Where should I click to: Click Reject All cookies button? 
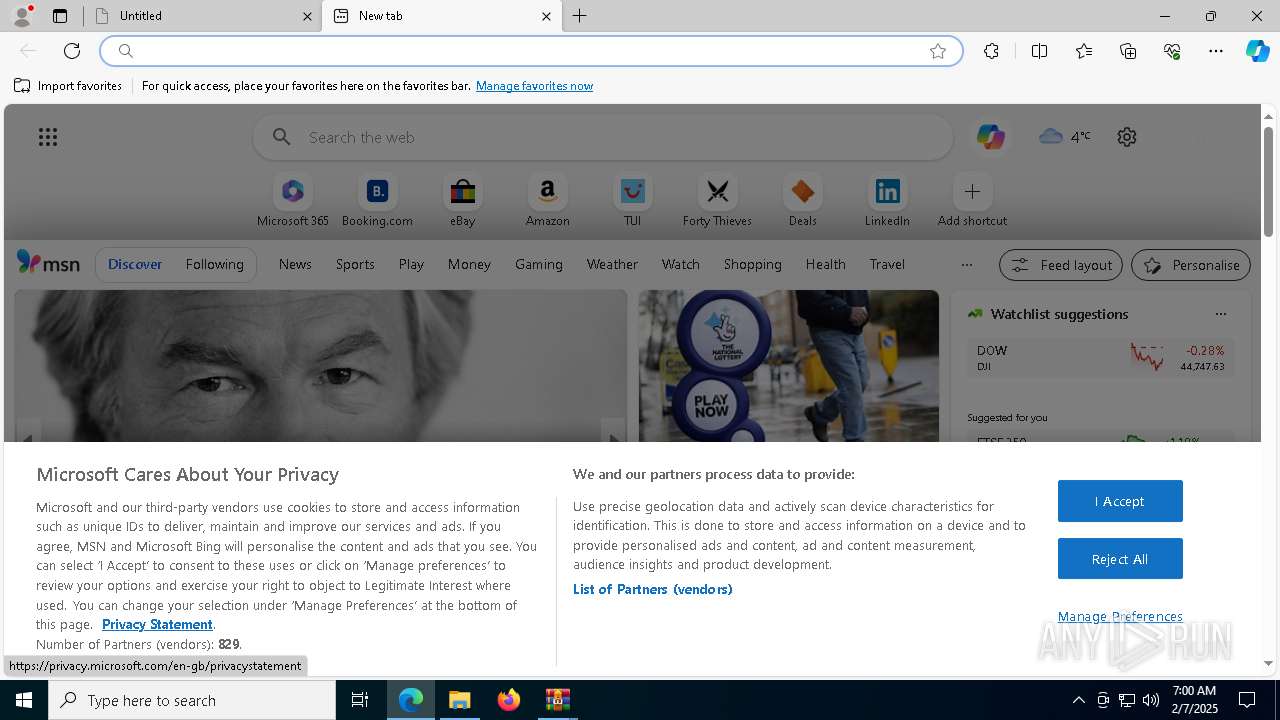1120,559
